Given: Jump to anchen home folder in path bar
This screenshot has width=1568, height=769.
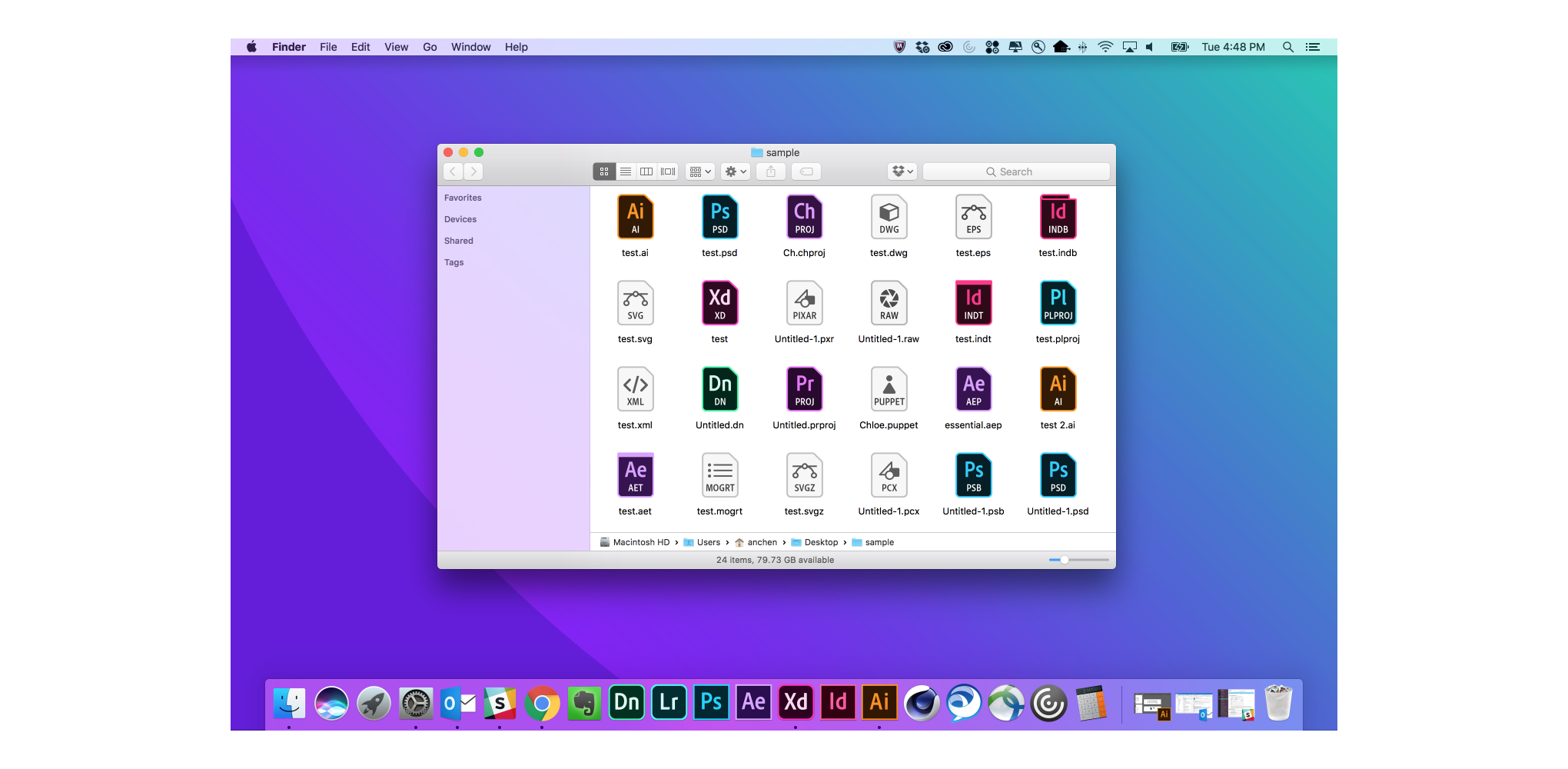Looking at the screenshot, I should click(756, 542).
